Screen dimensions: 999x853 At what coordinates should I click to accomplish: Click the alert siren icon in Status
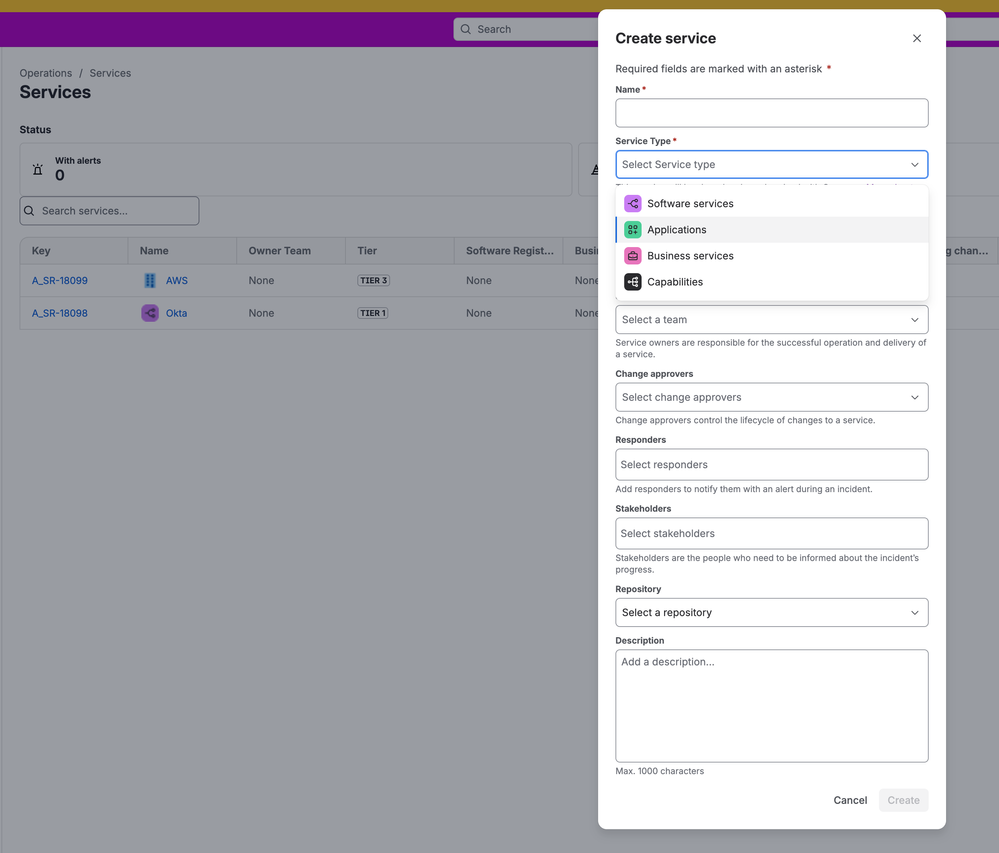coord(38,169)
